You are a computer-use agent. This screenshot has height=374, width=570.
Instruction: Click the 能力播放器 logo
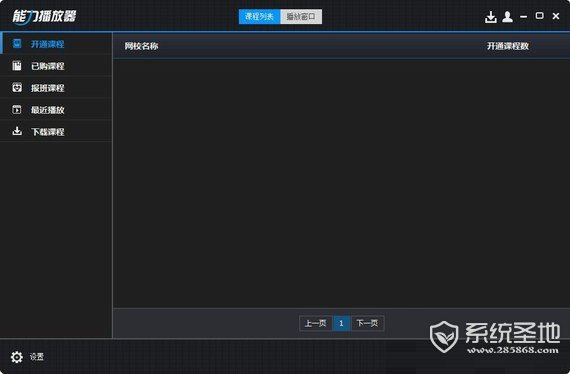pyautogui.click(x=44, y=17)
